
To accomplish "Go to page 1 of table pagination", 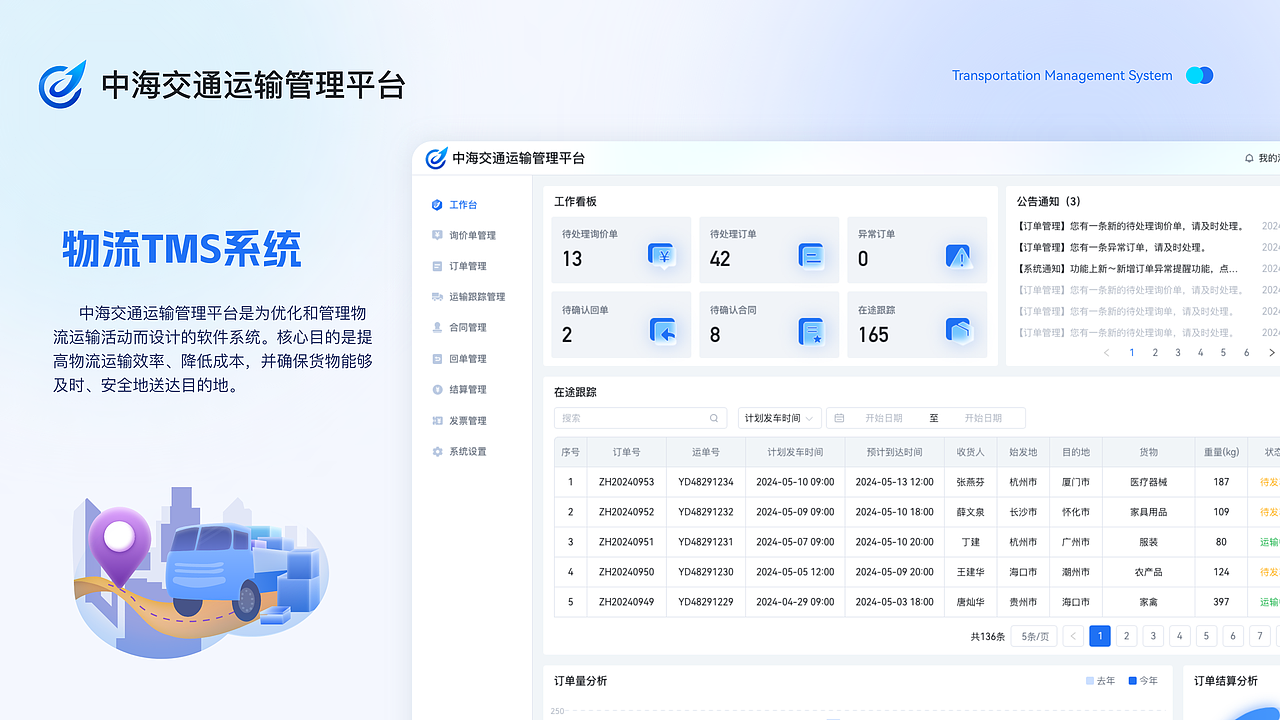I will click(x=1100, y=636).
